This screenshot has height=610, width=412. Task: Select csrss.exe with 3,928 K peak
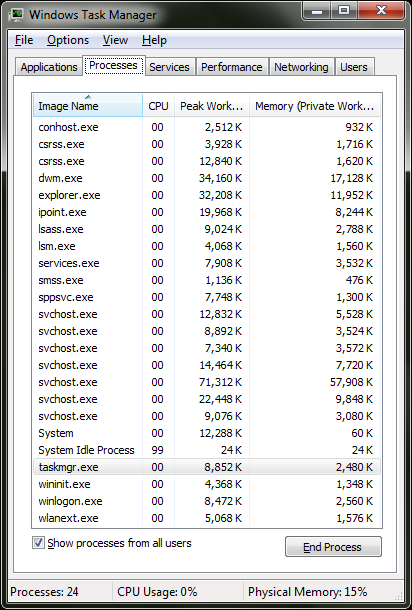point(207,144)
